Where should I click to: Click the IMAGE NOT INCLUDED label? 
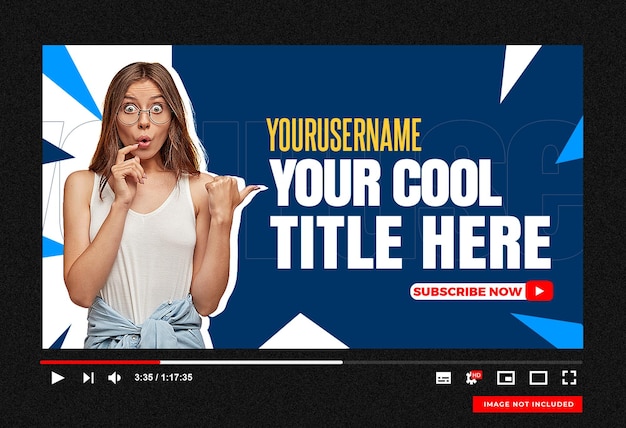click(528, 404)
